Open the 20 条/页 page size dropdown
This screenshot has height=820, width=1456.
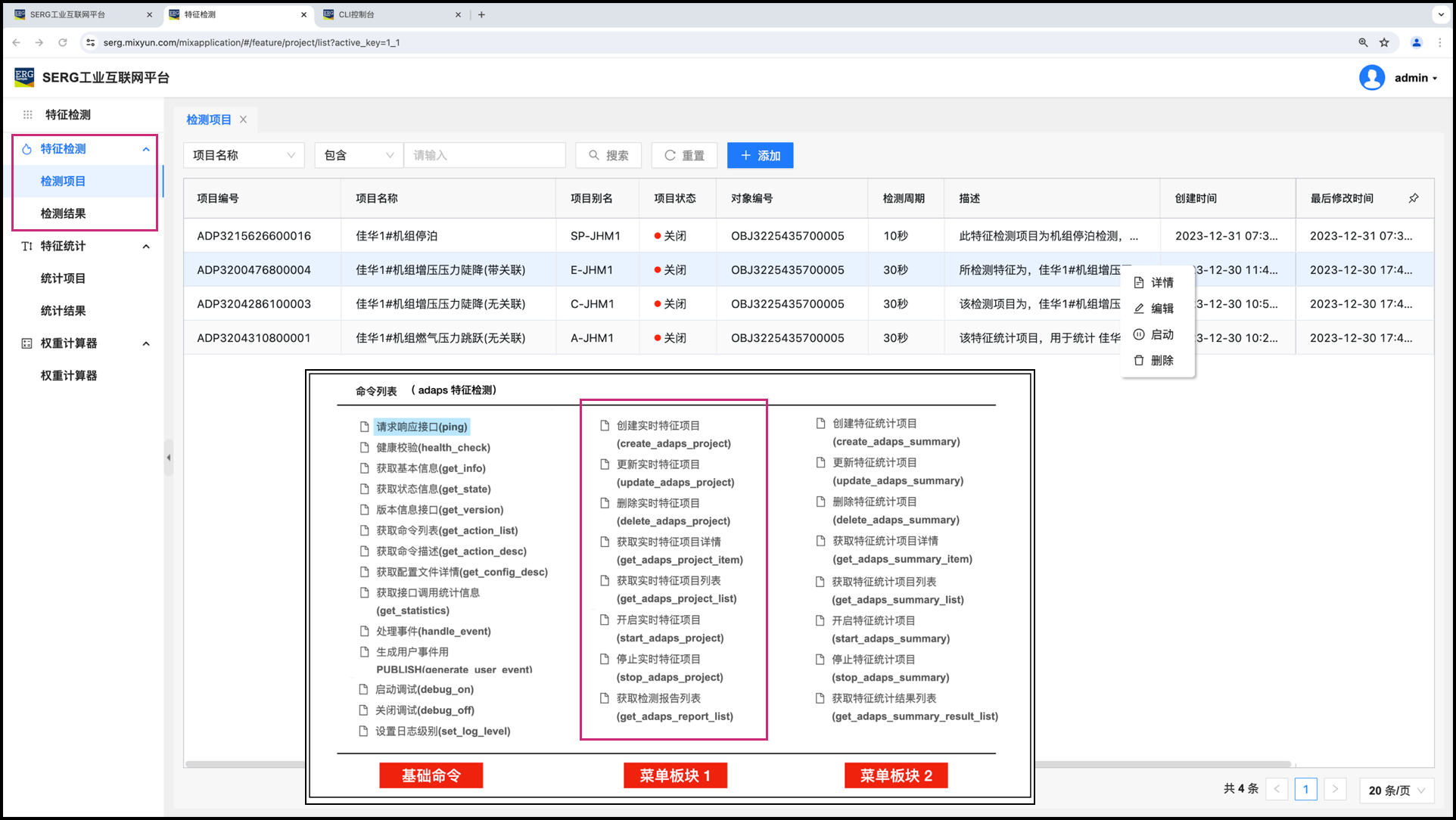pyautogui.click(x=1396, y=790)
